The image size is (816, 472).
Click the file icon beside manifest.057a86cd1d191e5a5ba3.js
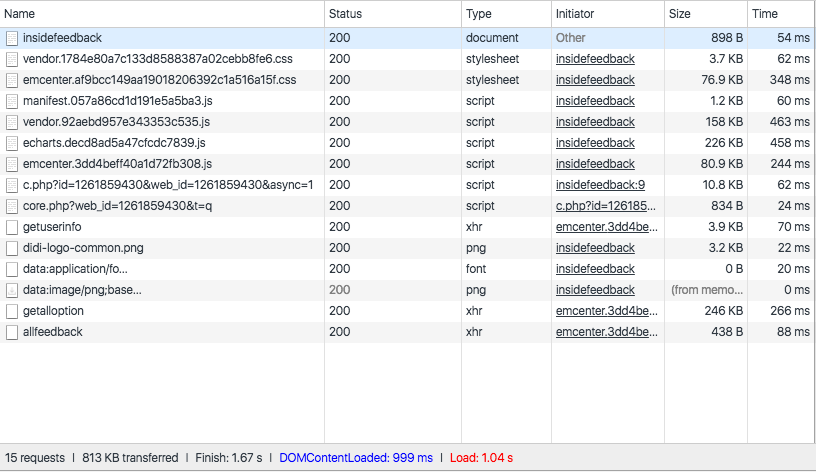tap(12, 101)
